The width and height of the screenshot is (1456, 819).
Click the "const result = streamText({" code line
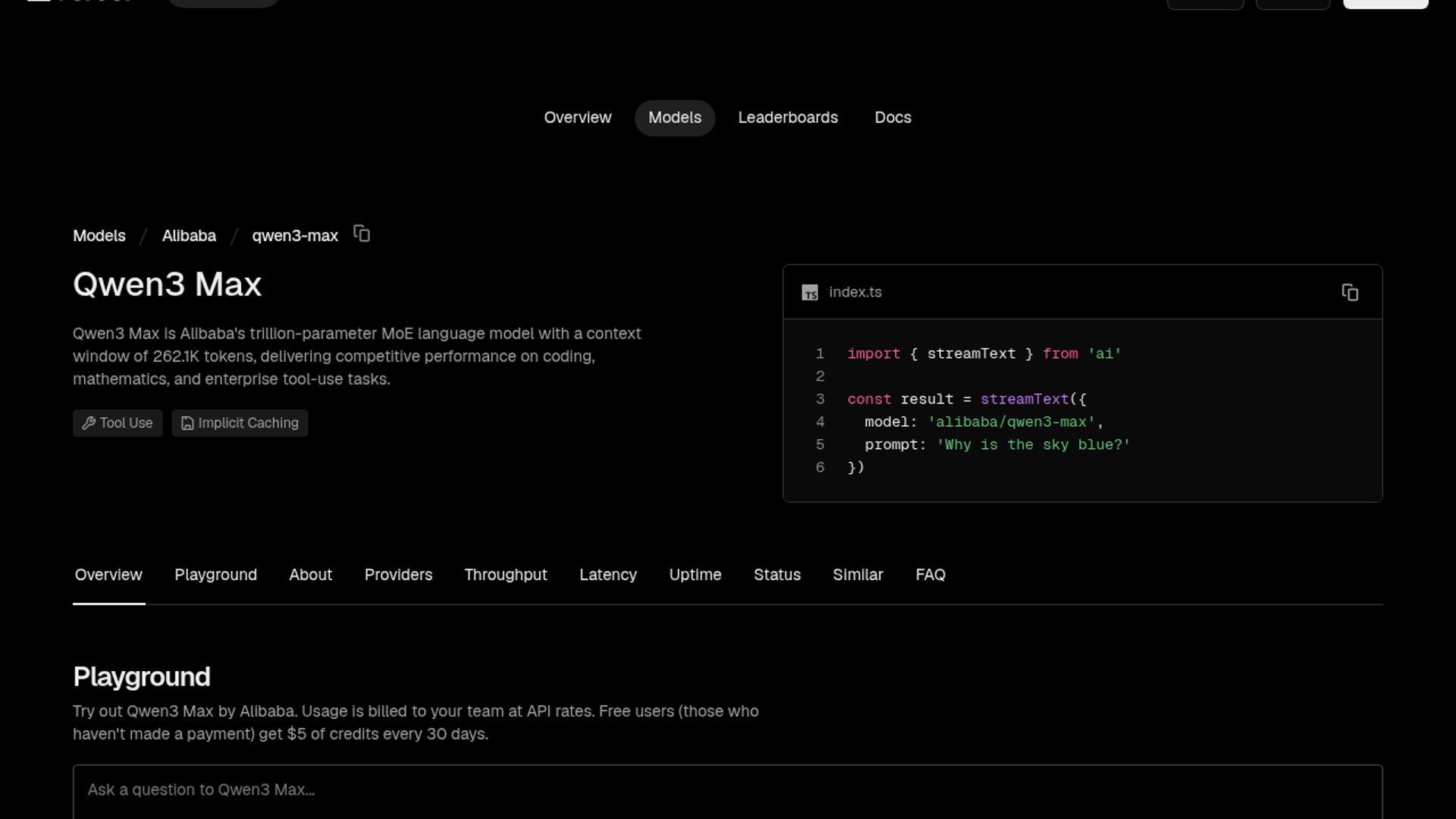click(967, 400)
